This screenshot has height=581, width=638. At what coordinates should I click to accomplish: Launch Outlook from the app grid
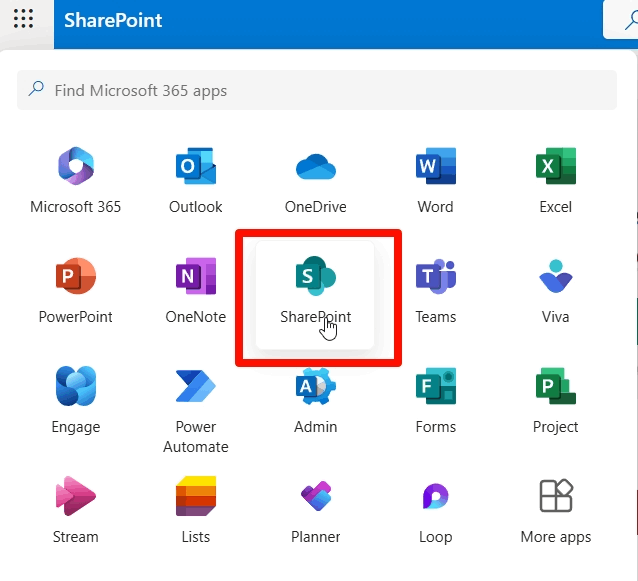pos(196,181)
